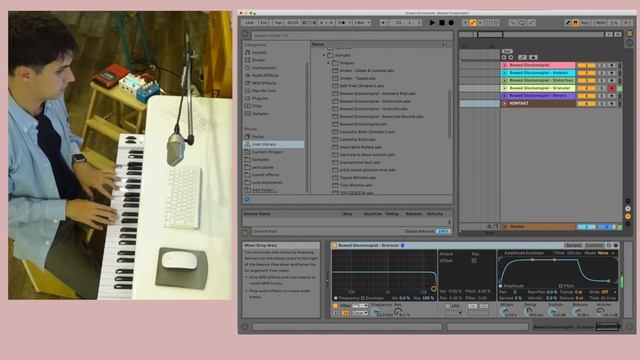Open Current Project in Places
The height and width of the screenshot is (360, 640).
(x=267, y=152)
